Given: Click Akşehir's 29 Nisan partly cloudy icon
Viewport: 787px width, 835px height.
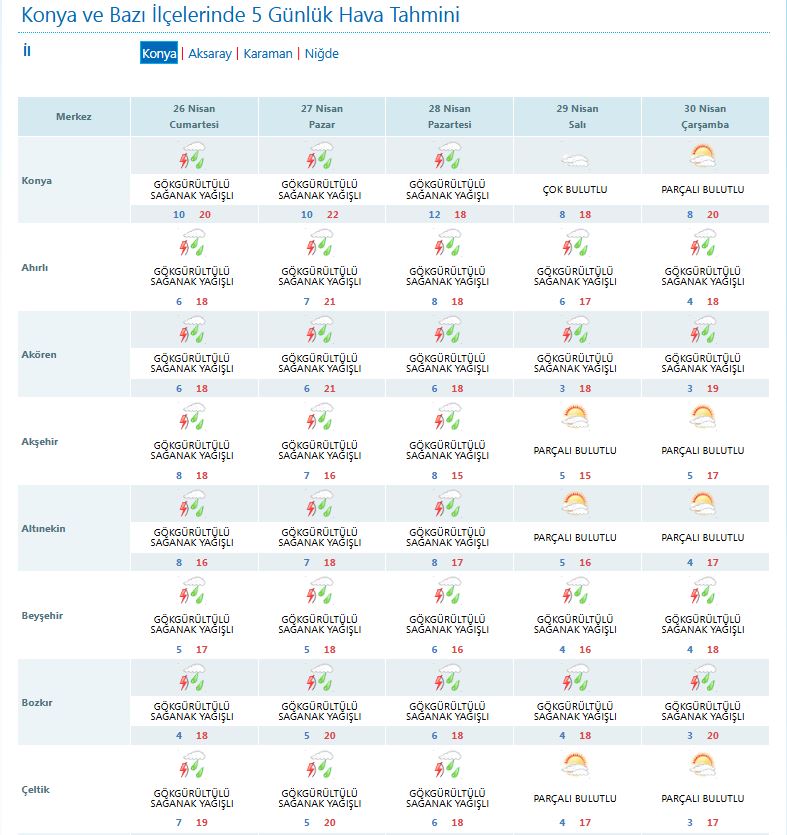Looking at the screenshot, I should [575, 418].
